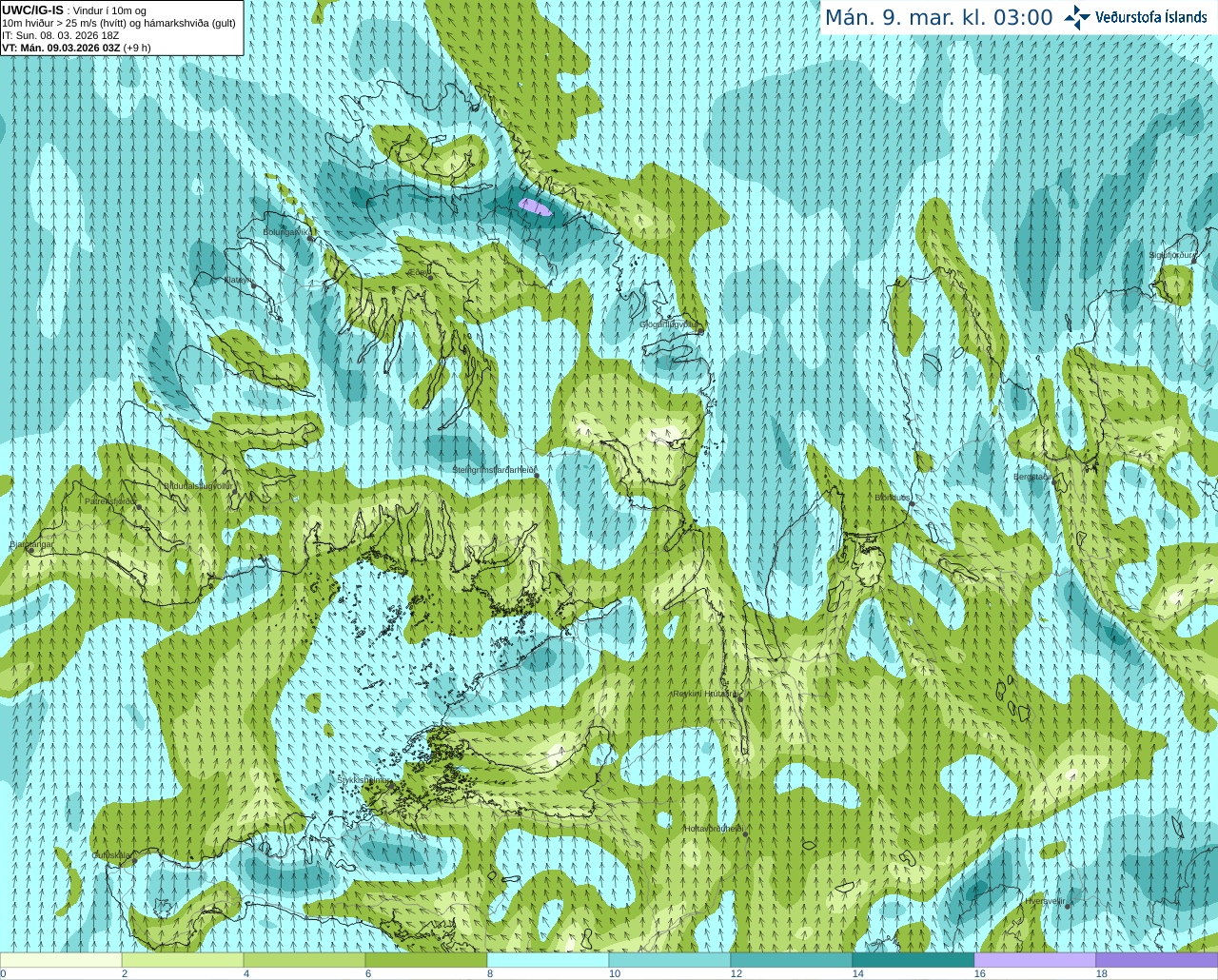The height and width of the screenshot is (980, 1218).
Task: Click the 6–8 m/s legend swatch
Action: pyautogui.click(x=426, y=960)
